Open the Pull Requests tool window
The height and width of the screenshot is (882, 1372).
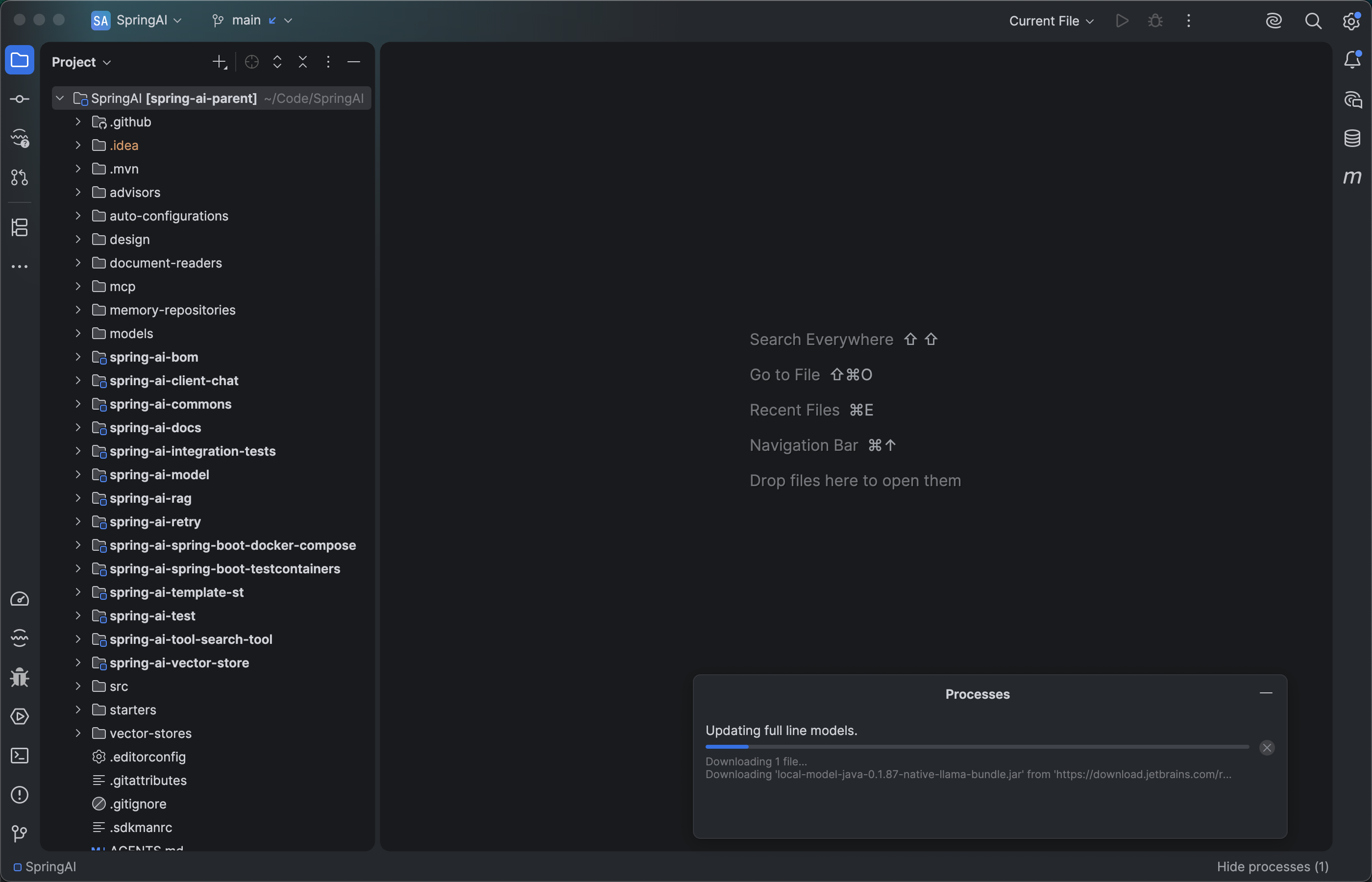click(20, 177)
